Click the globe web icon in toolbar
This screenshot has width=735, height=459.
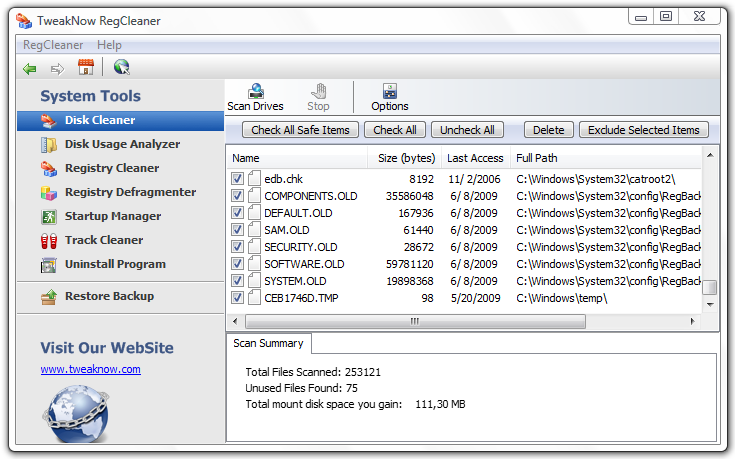(x=121, y=67)
